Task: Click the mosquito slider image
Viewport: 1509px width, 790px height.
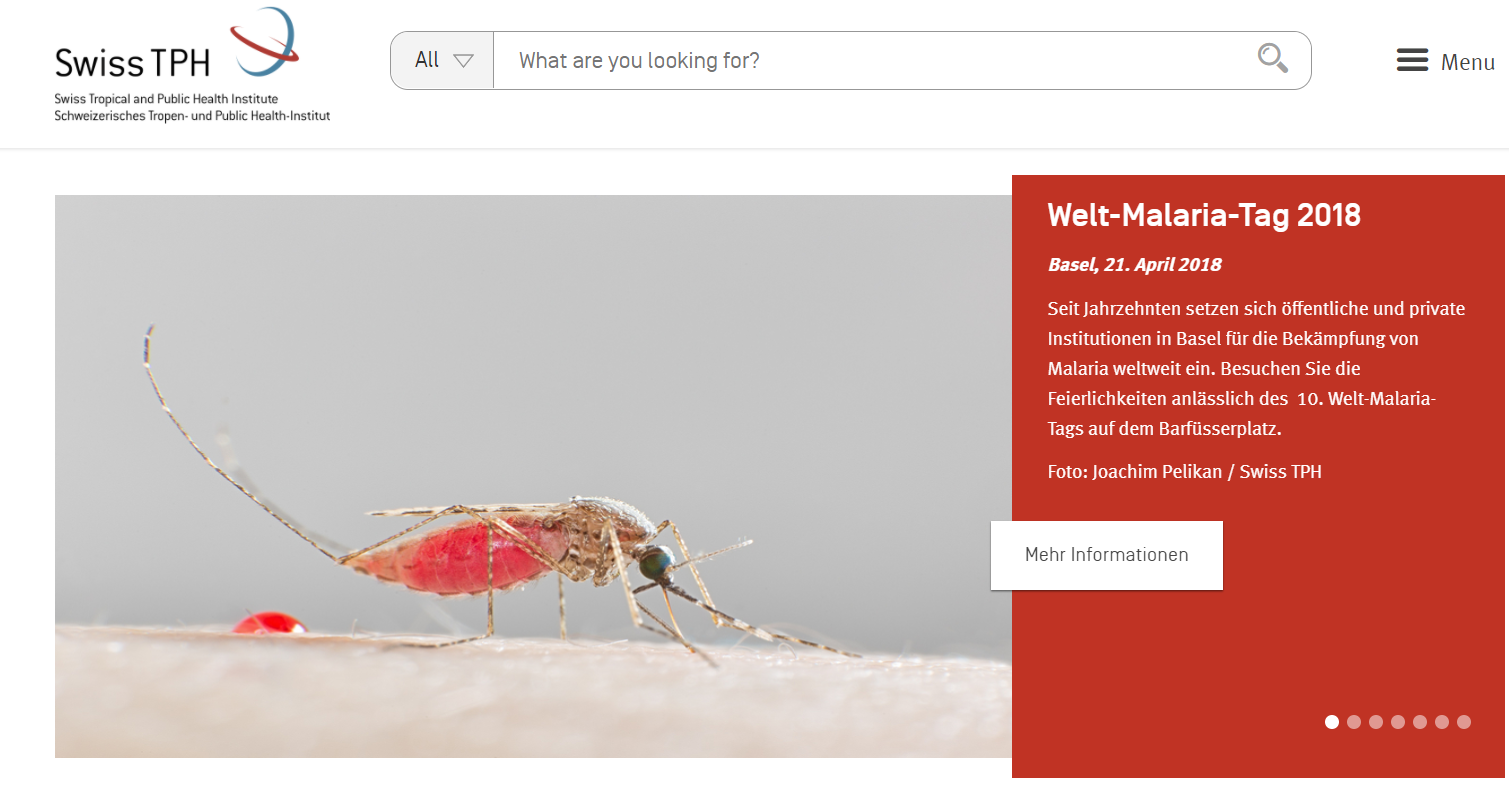Action: point(533,476)
